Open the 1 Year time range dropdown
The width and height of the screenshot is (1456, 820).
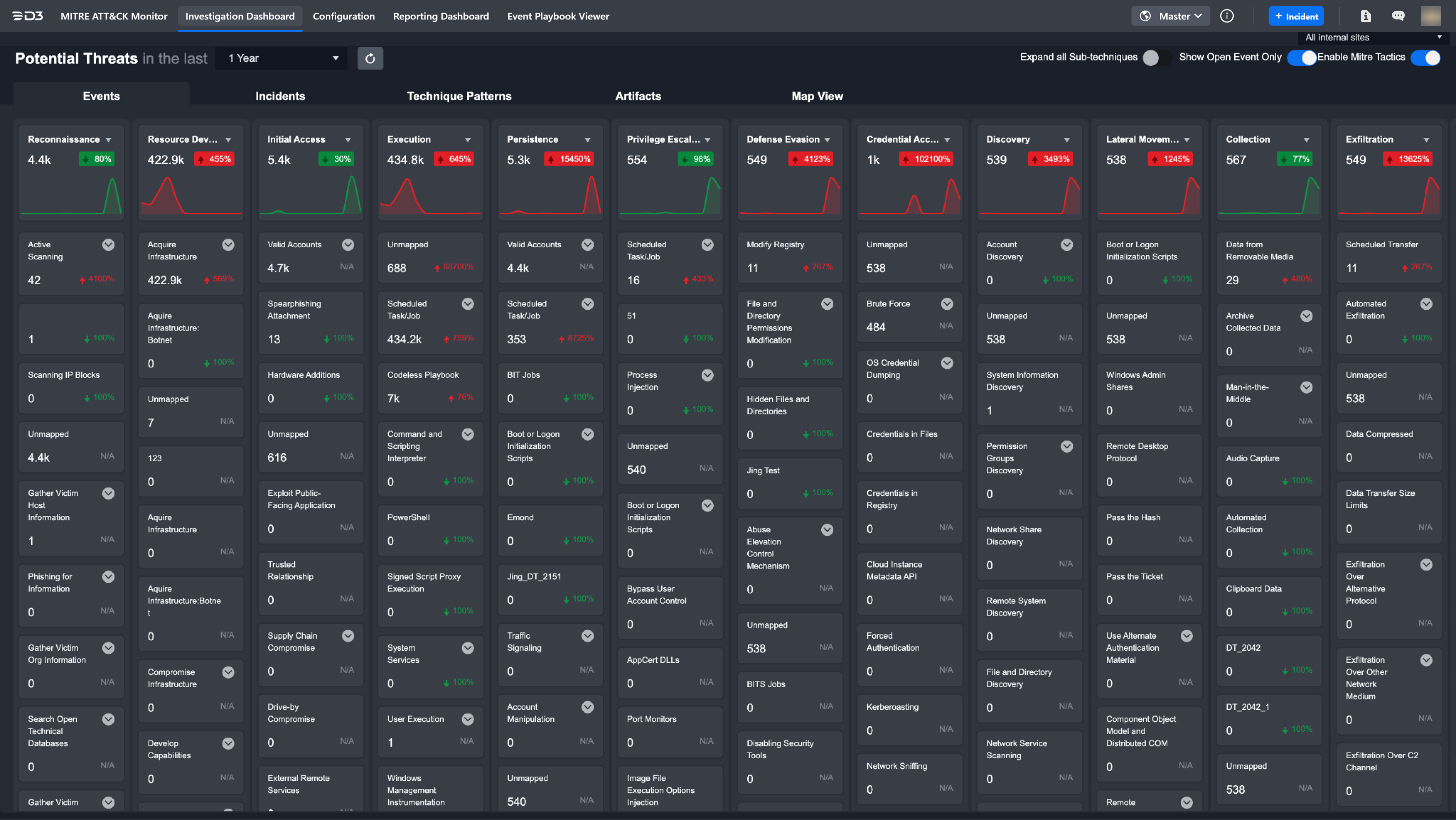282,58
